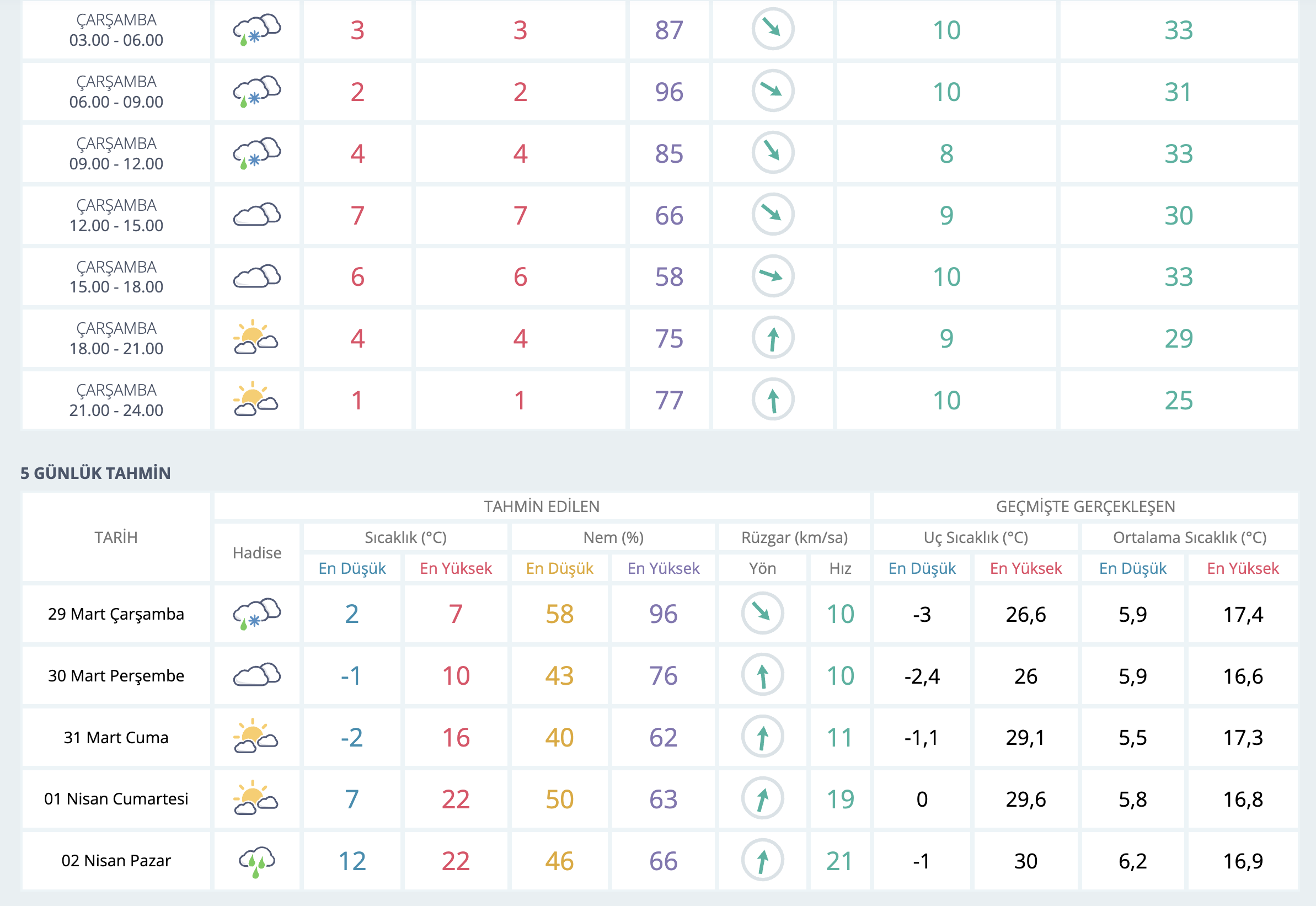Click the Ortalama Sıcaklık (°C) header
This screenshot has height=906, width=1316.
(1190, 537)
